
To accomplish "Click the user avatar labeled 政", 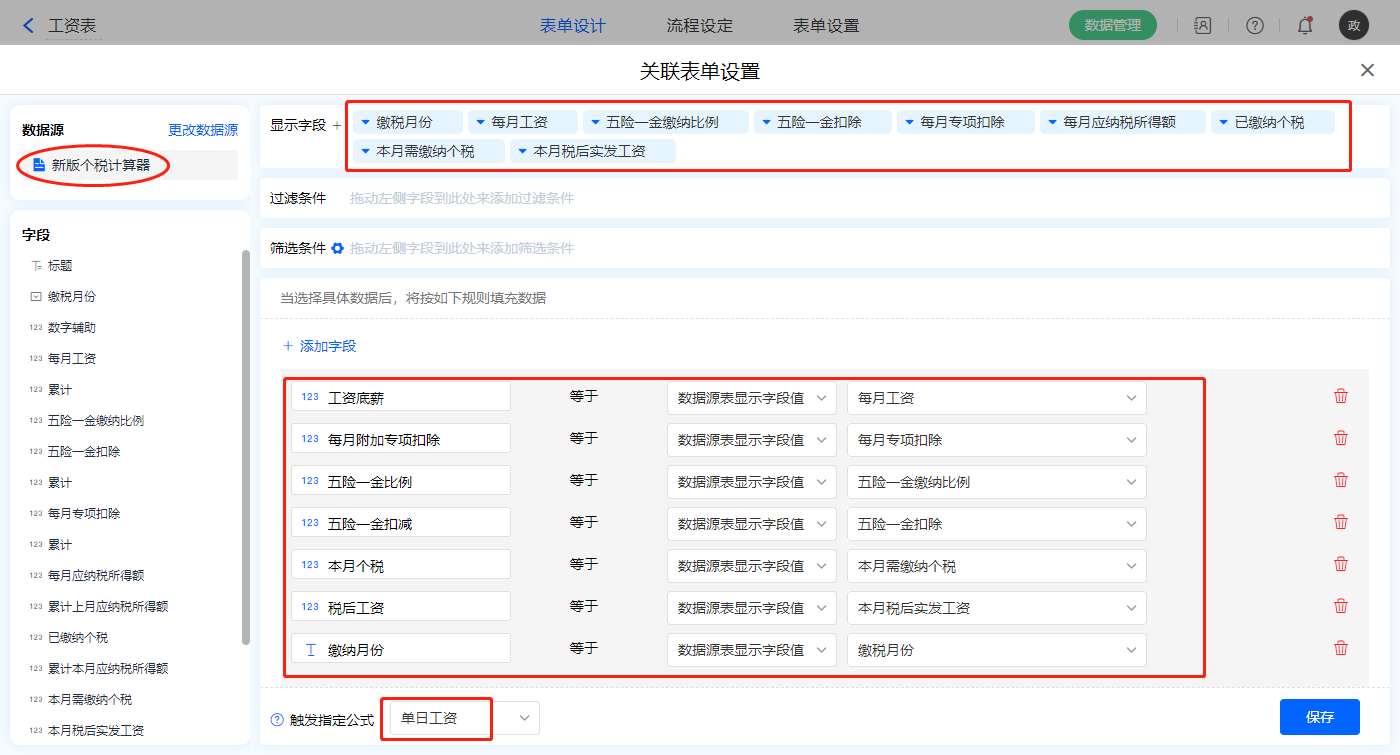I will 1353,26.
